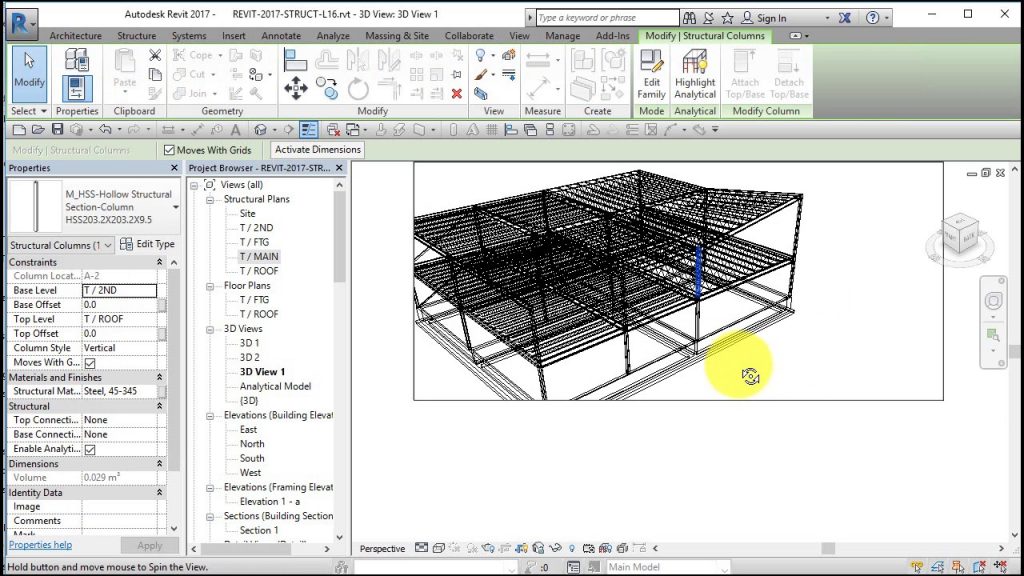1024x576 pixels.
Task: Open the Annotate ribbon tab
Action: 281,36
